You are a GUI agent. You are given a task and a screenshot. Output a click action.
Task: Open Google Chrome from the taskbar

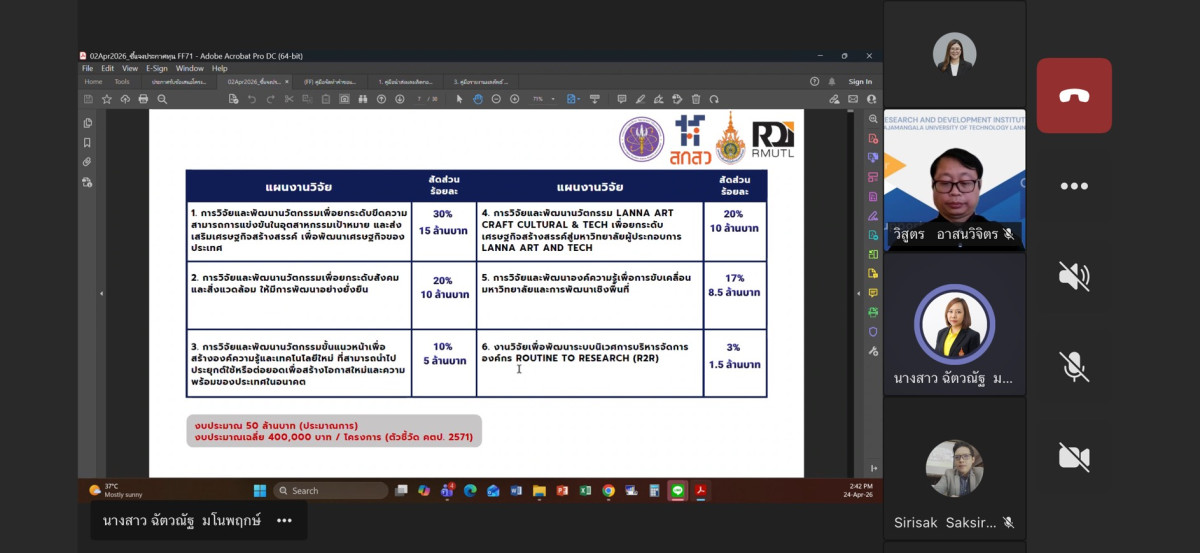coord(608,491)
